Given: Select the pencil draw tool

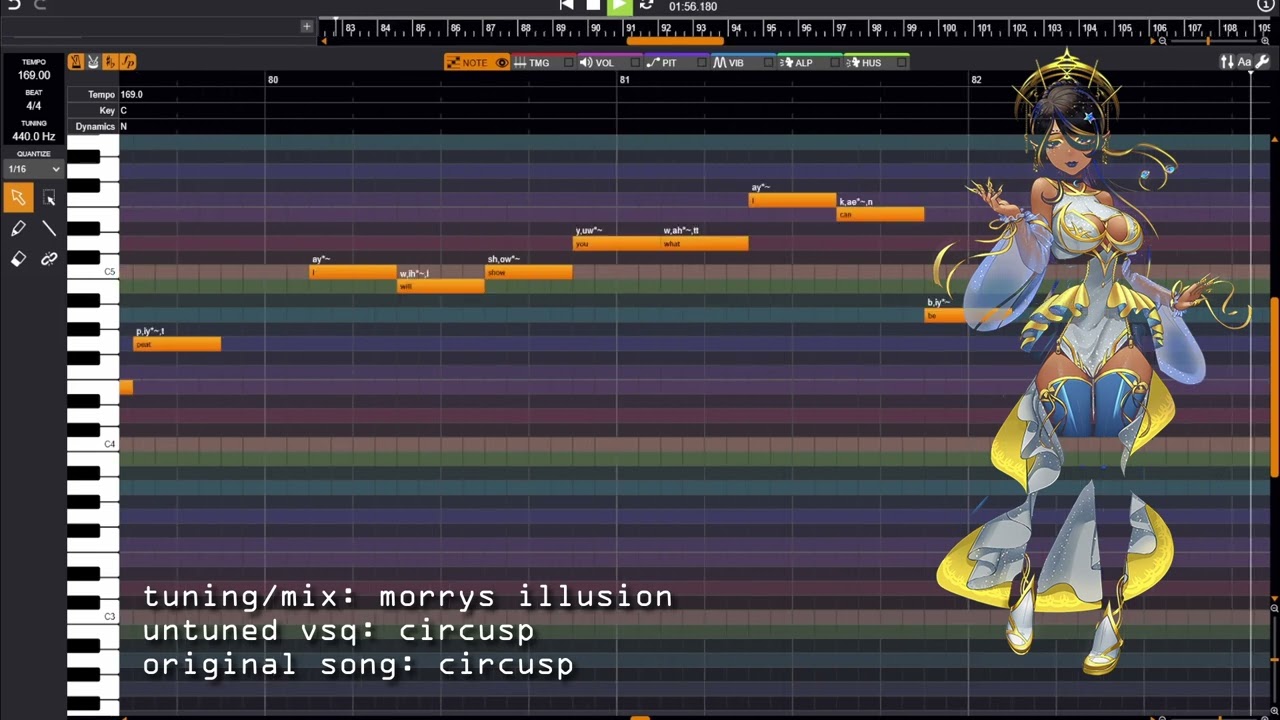Looking at the screenshot, I should (18, 229).
